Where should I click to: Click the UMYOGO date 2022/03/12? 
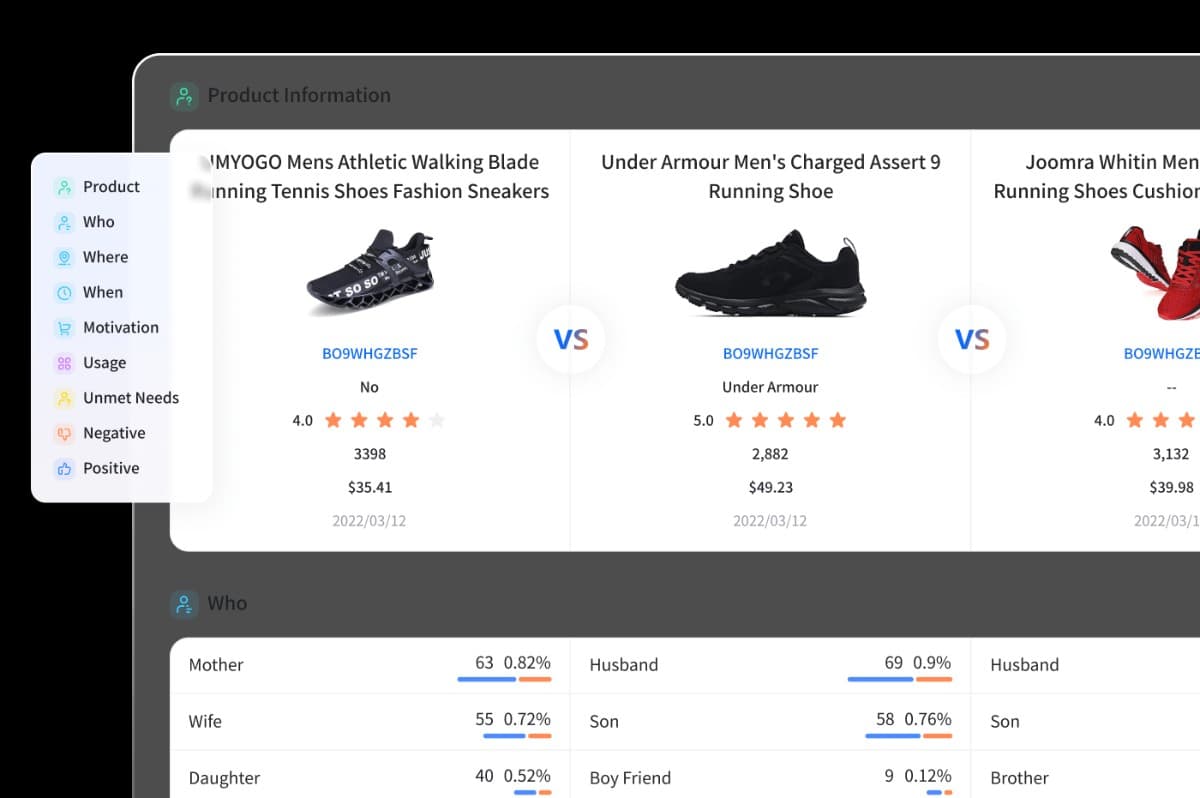click(x=370, y=521)
